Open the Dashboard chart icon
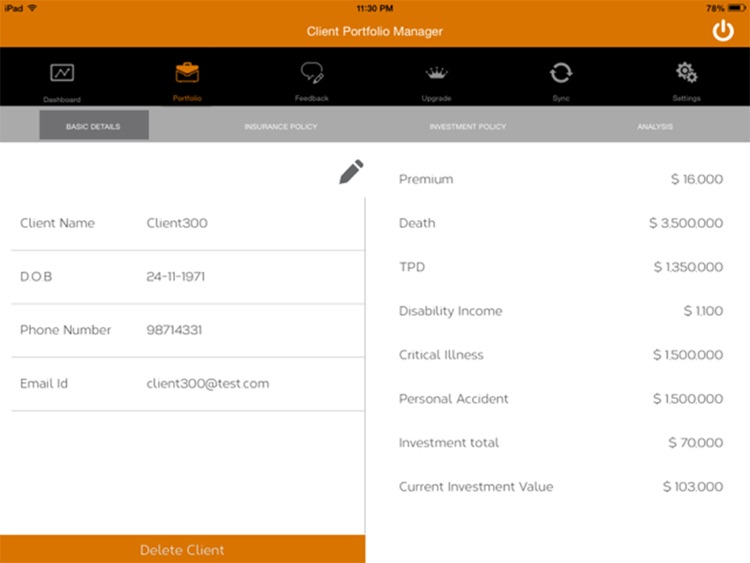The image size is (750, 563). [x=62, y=73]
